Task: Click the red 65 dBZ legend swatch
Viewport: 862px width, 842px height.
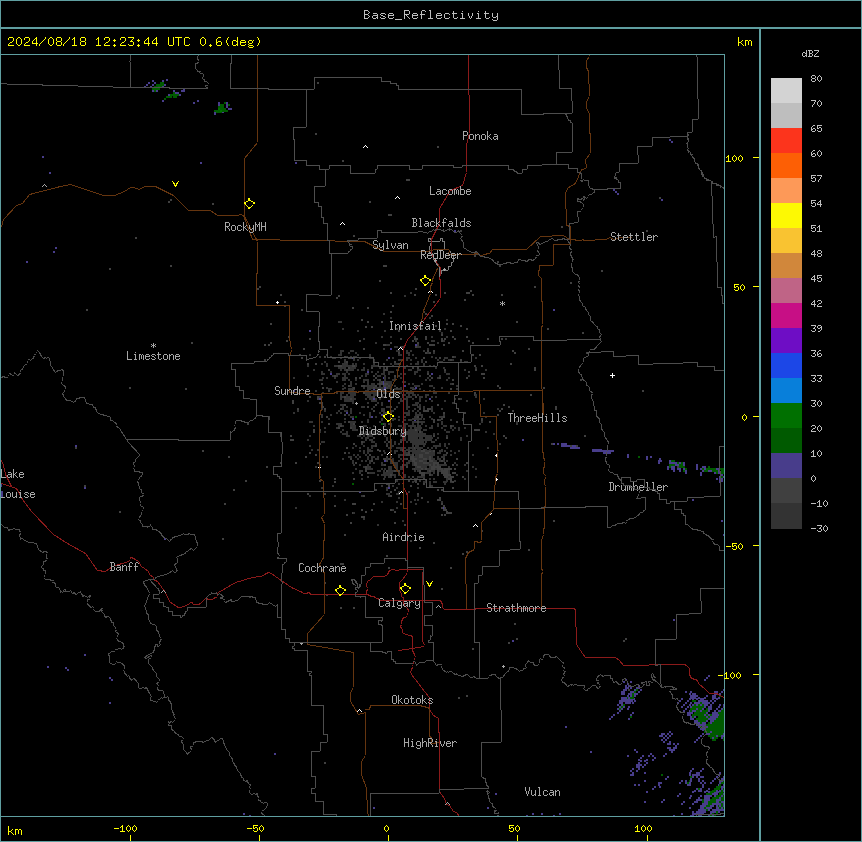Action: [786, 141]
